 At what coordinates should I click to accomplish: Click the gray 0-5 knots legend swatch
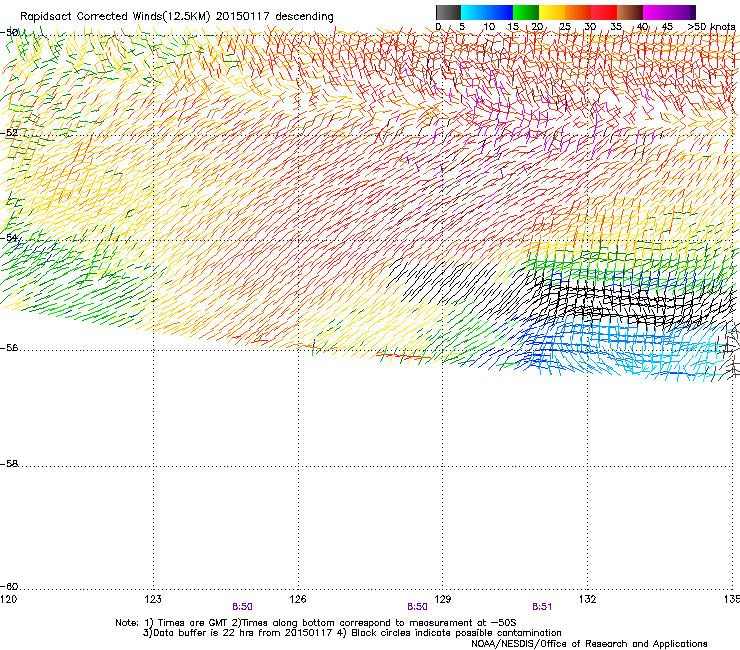coord(448,12)
